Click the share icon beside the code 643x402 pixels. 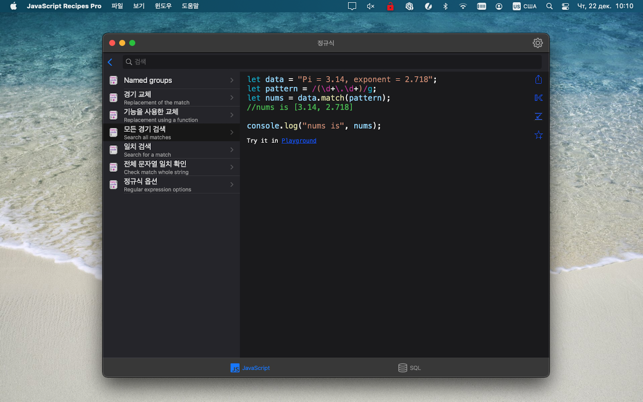click(538, 80)
